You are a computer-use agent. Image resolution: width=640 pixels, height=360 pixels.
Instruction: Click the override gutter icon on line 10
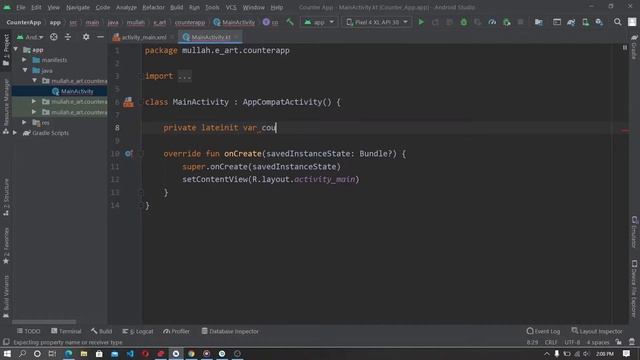128,153
